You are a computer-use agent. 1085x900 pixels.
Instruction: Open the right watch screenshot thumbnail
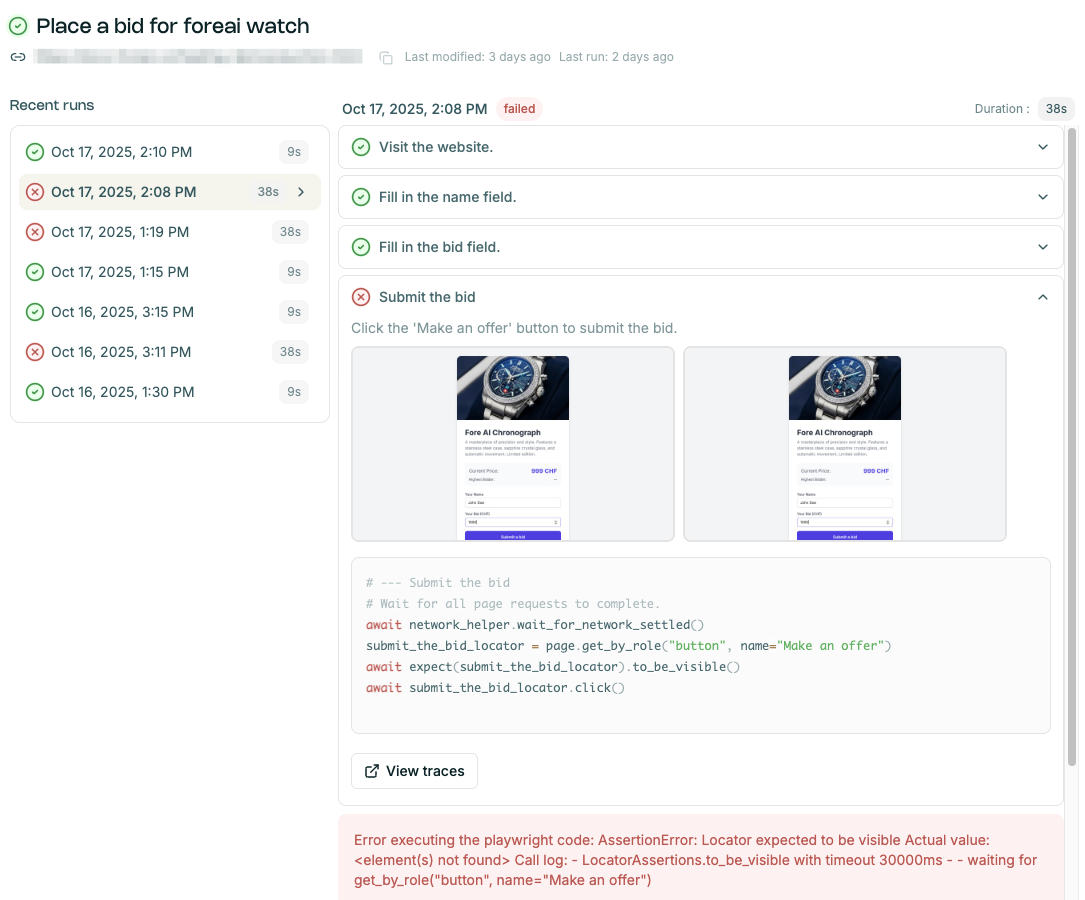[845, 444]
